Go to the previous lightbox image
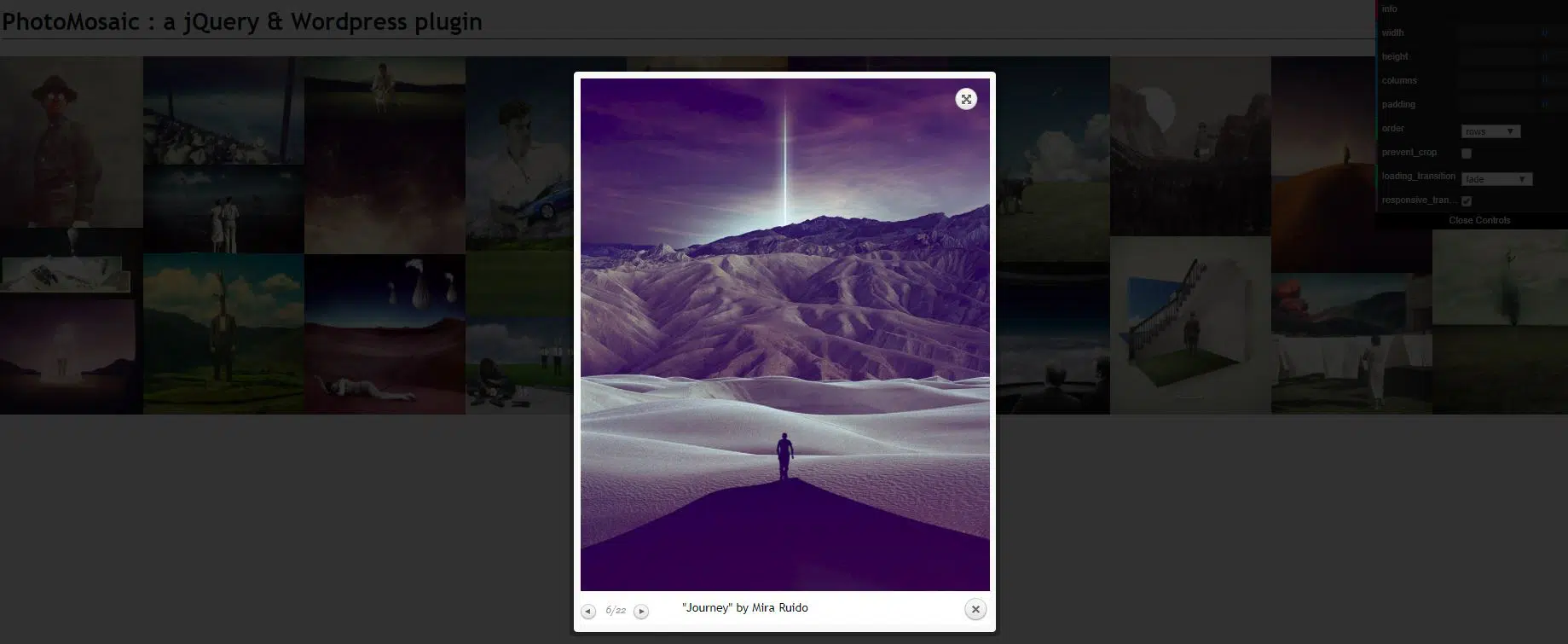The height and width of the screenshot is (644, 1568). pos(587,612)
